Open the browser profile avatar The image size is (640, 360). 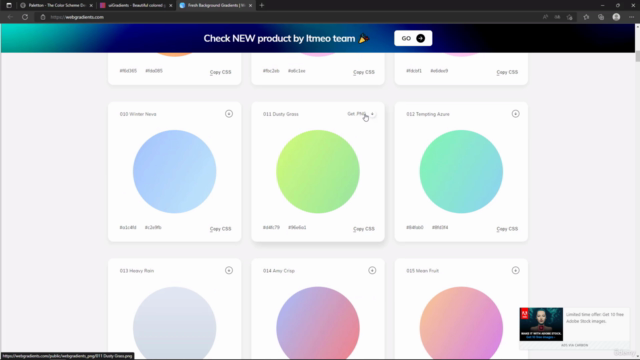[x=616, y=17]
